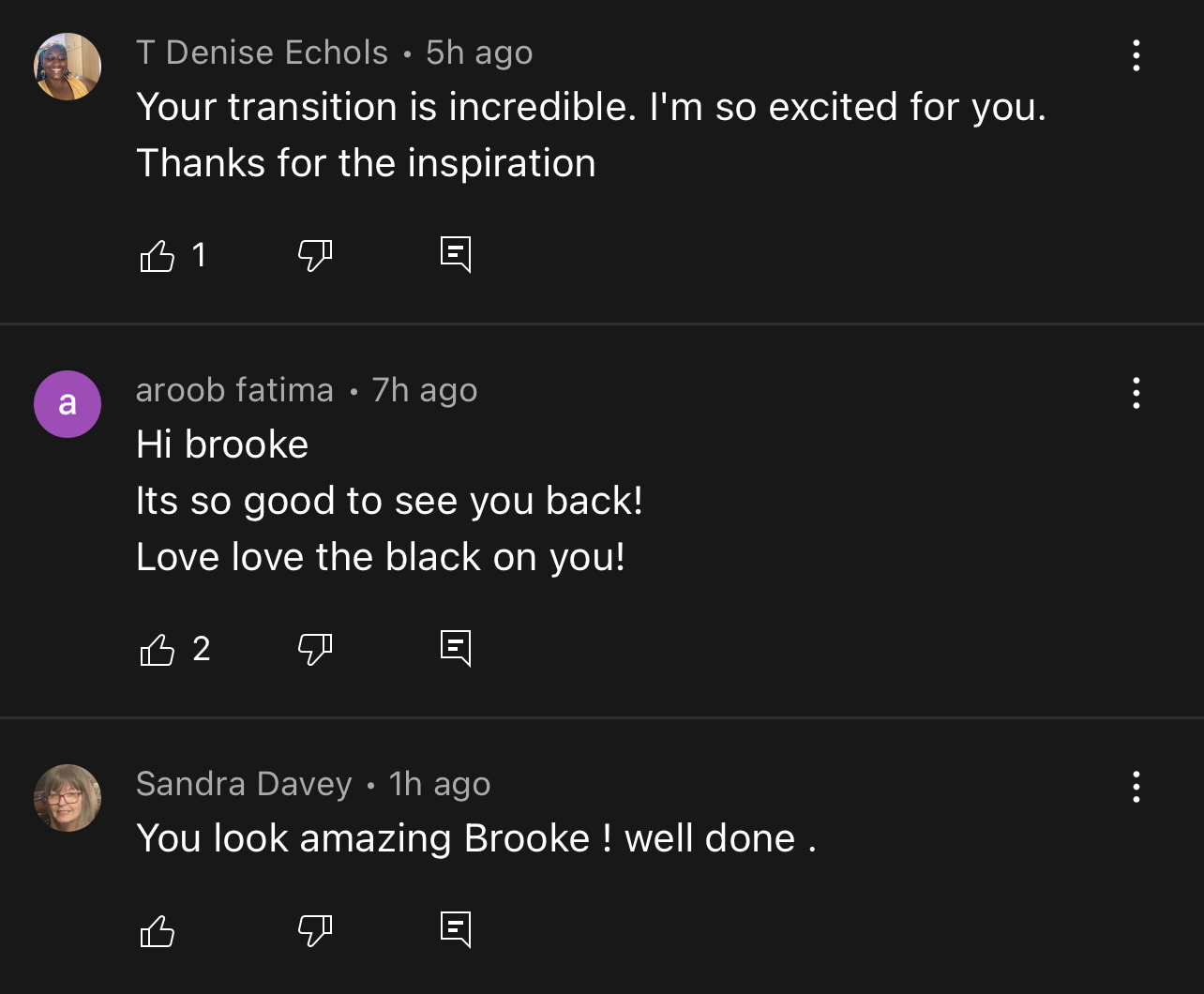Open options menu for T Denise Echols' comment

(1136, 55)
